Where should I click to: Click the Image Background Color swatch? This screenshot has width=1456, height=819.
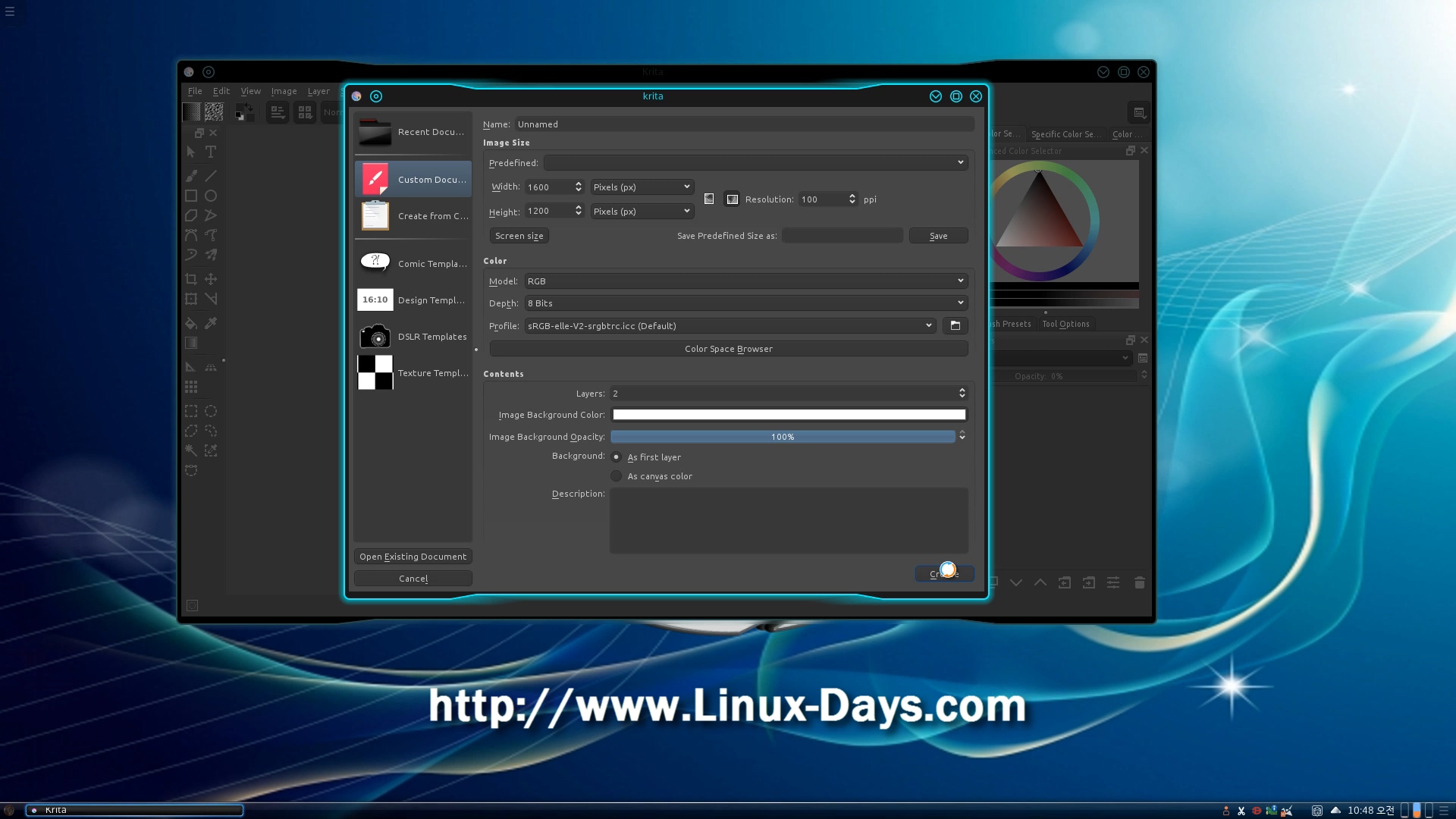click(789, 415)
